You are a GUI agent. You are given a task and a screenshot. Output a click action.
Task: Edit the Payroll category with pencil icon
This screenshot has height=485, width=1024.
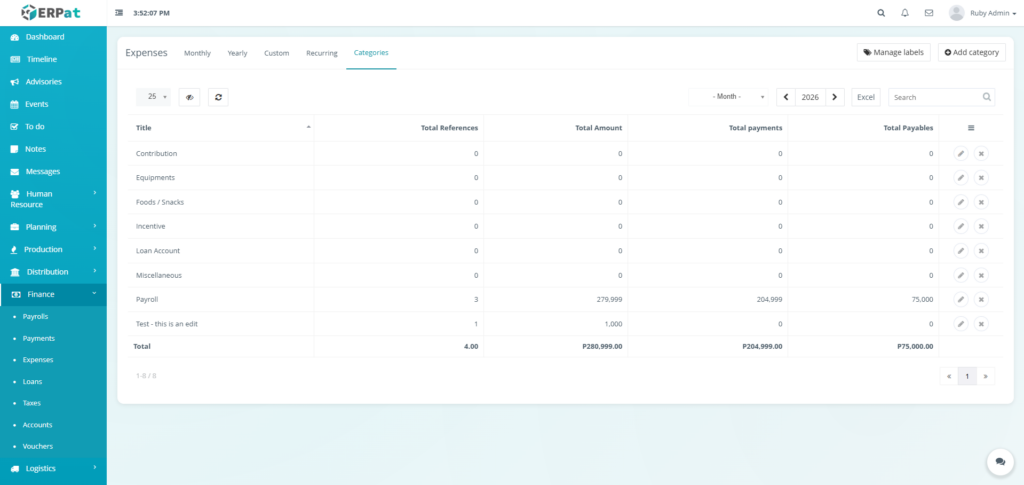(x=960, y=299)
